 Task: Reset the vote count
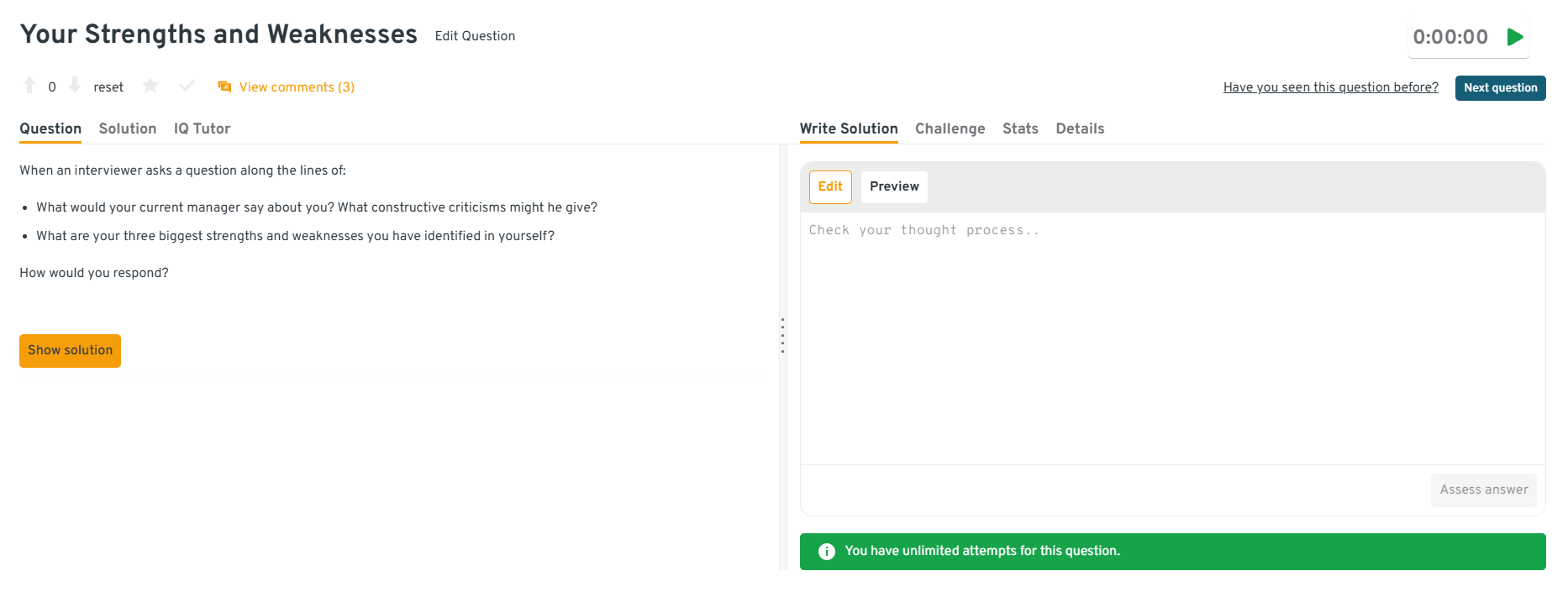click(108, 87)
